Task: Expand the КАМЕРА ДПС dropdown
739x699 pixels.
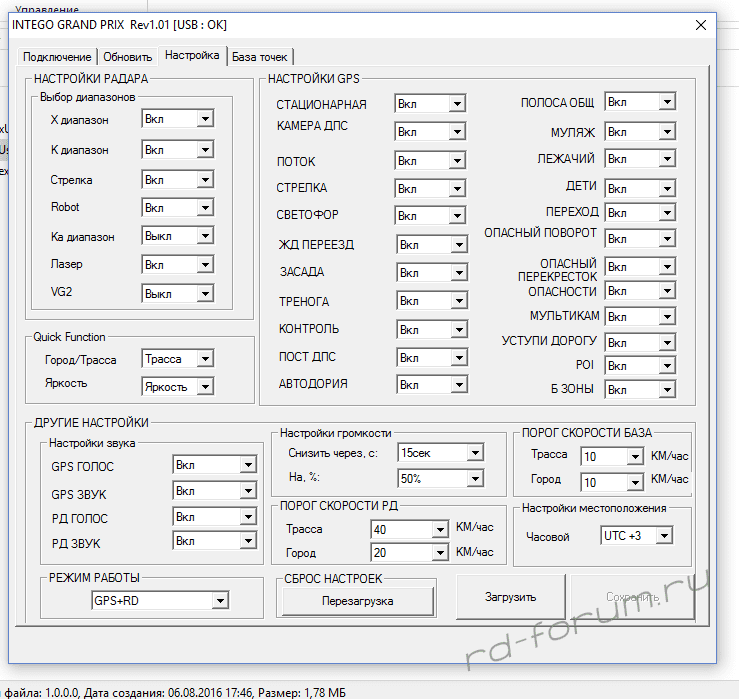Action: pos(430,132)
